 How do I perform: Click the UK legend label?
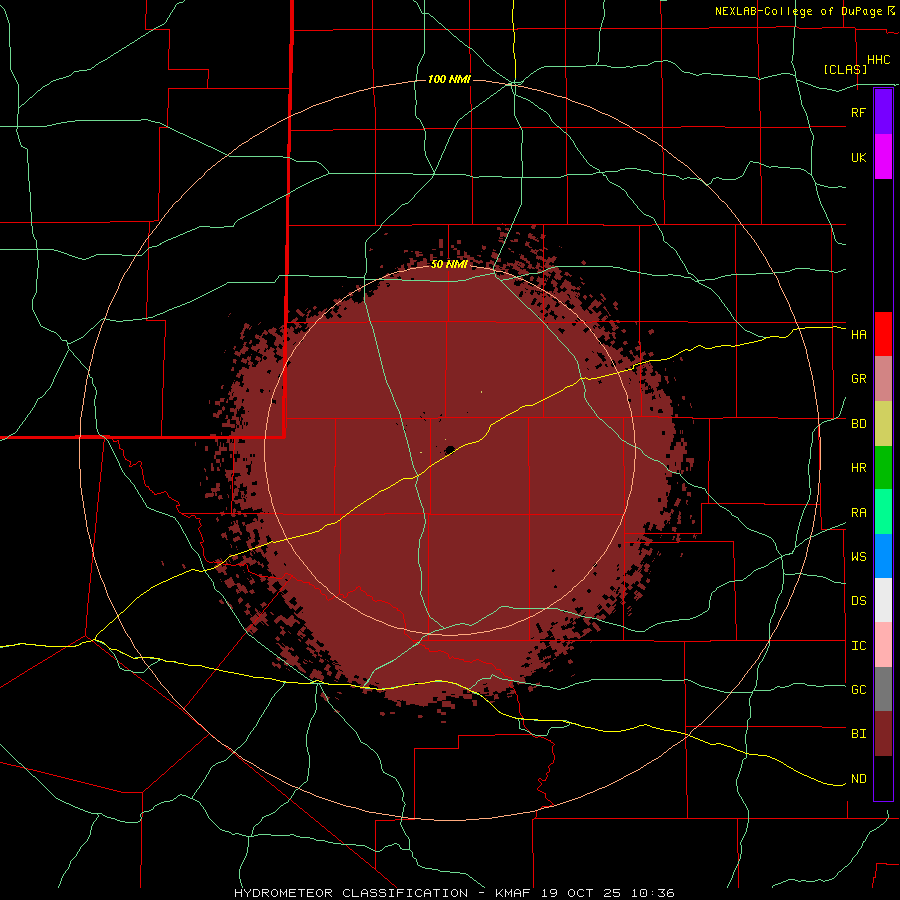pyautogui.click(x=858, y=157)
